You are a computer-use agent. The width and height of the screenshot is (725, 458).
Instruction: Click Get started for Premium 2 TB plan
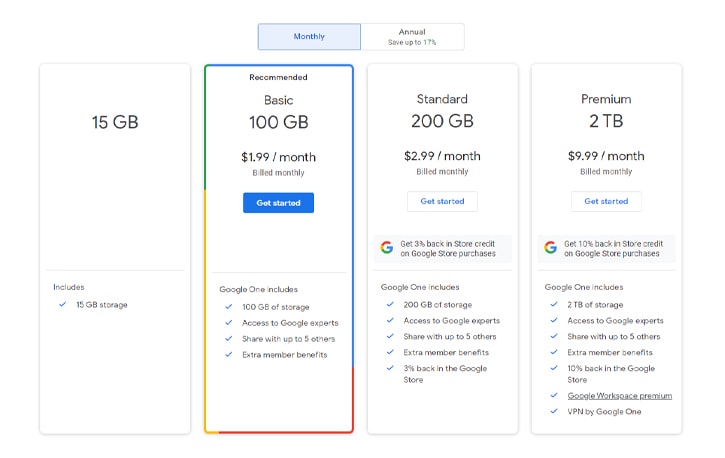(606, 202)
